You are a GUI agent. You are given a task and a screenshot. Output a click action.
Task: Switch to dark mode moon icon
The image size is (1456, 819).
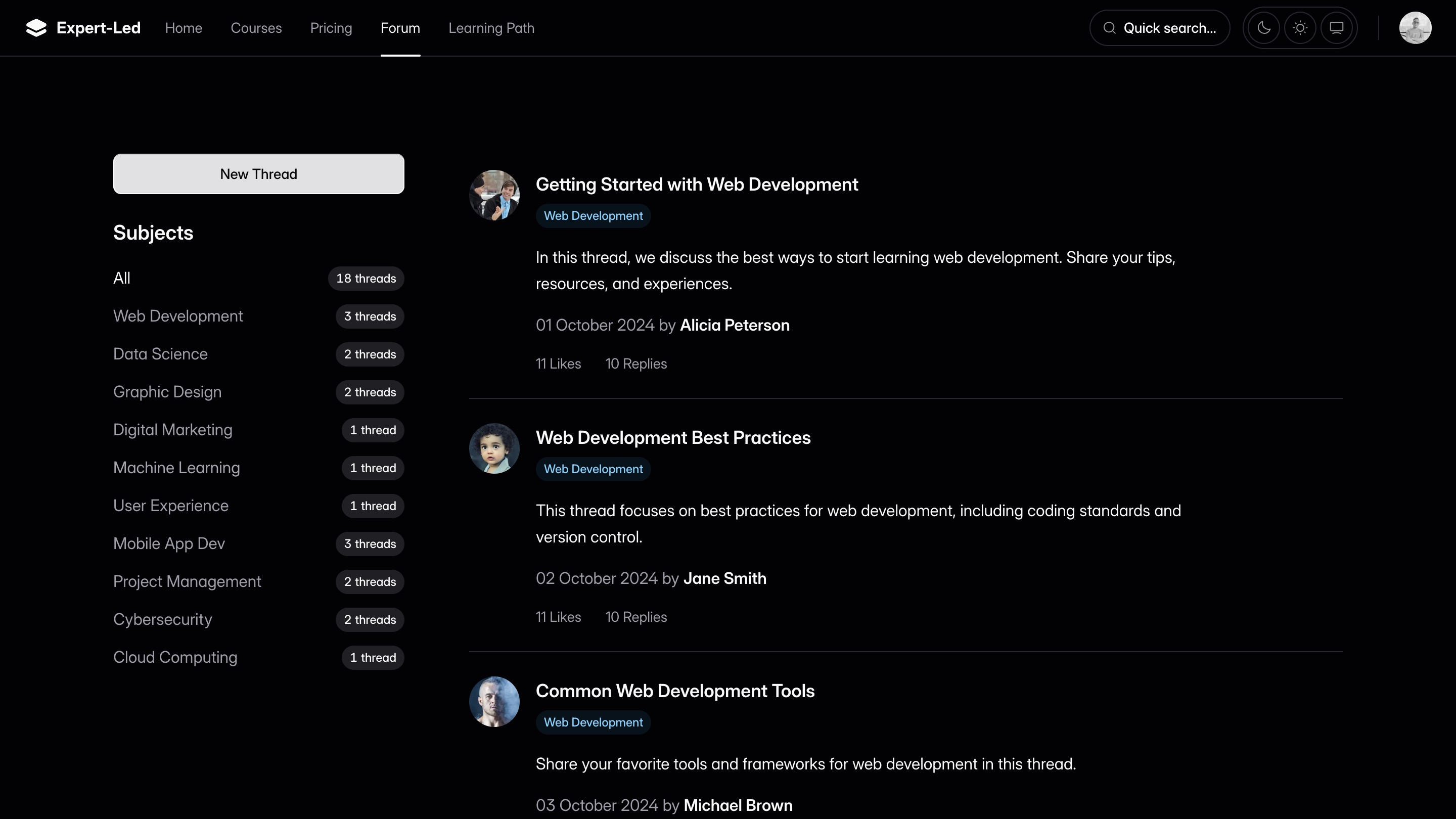(1264, 28)
